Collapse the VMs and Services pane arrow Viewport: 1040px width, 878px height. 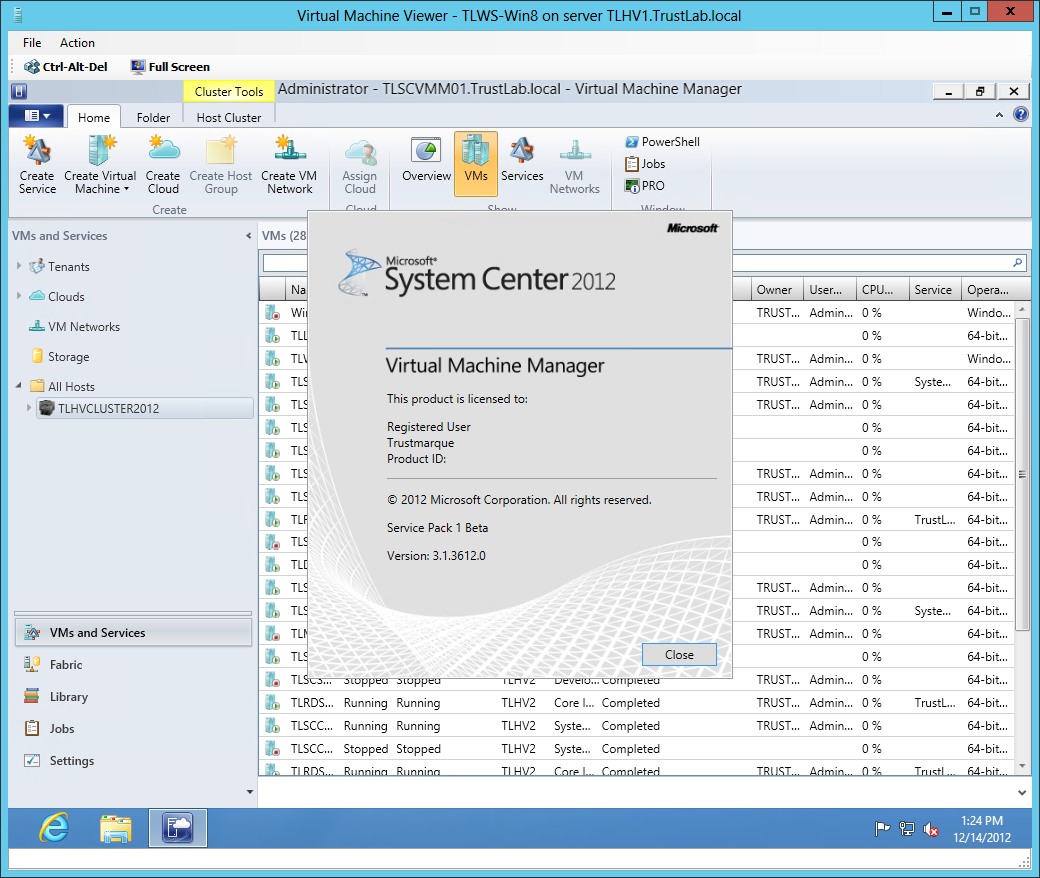tap(248, 236)
